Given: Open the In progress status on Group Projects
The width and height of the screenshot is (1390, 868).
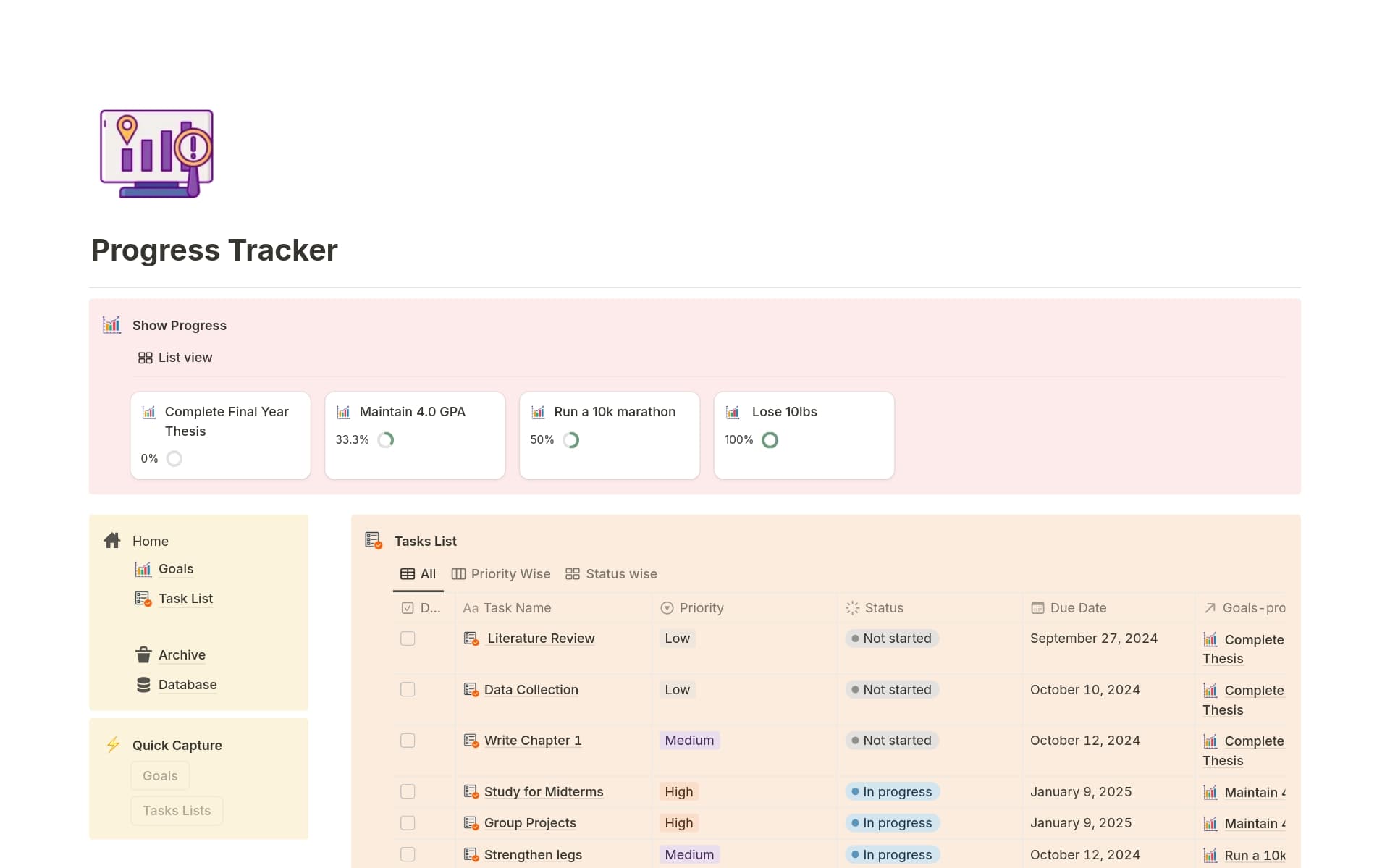Looking at the screenshot, I should point(893,823).
